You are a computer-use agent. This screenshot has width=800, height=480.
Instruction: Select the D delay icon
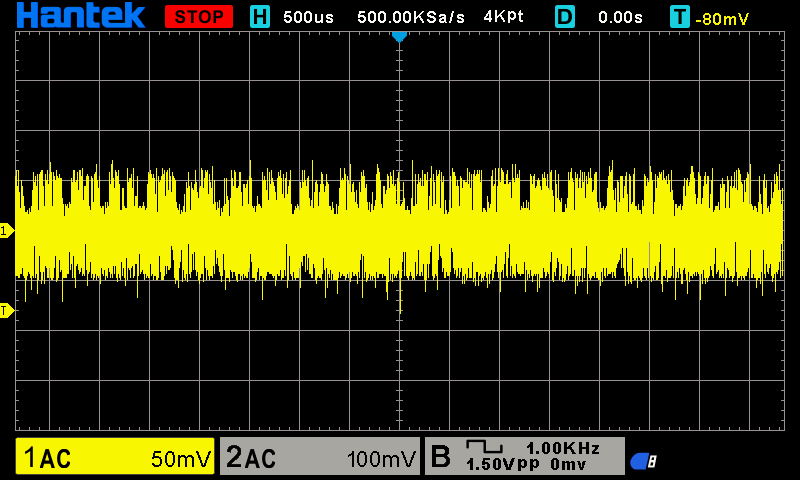[x=565, y=17]
